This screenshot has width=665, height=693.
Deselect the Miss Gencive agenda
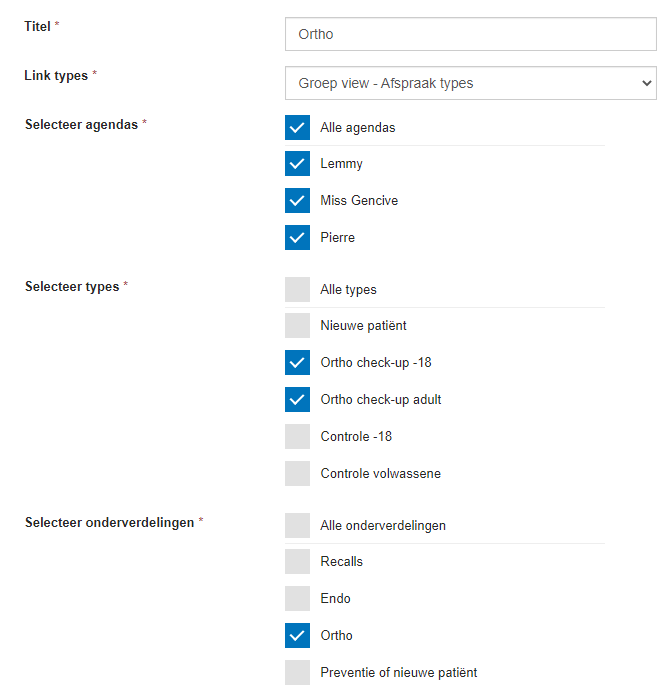(x=297, y=201)
